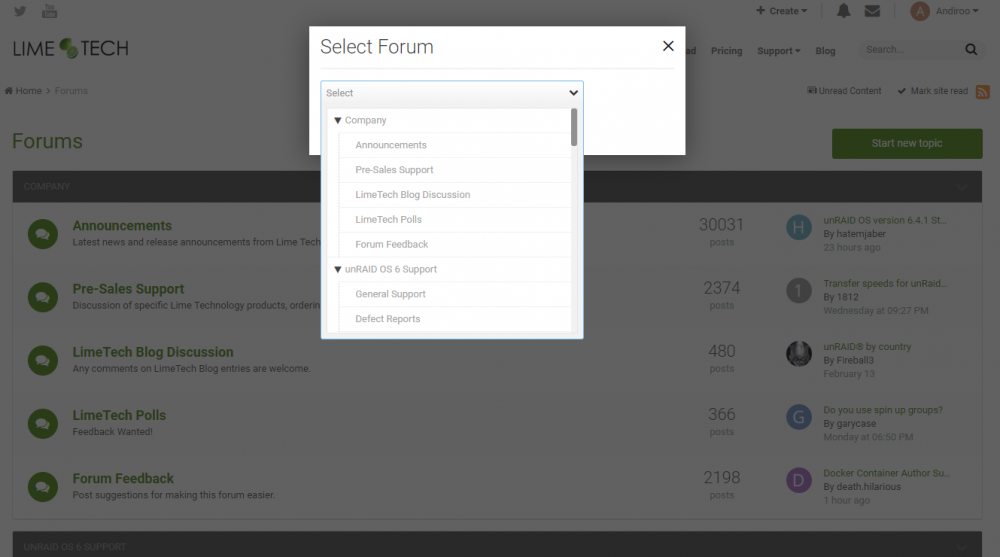Click 'Wednesday at 09:27 PM' timestamp
This screenshot has height=557, width=1000.
pyautogui.click(x=876, y=311)
